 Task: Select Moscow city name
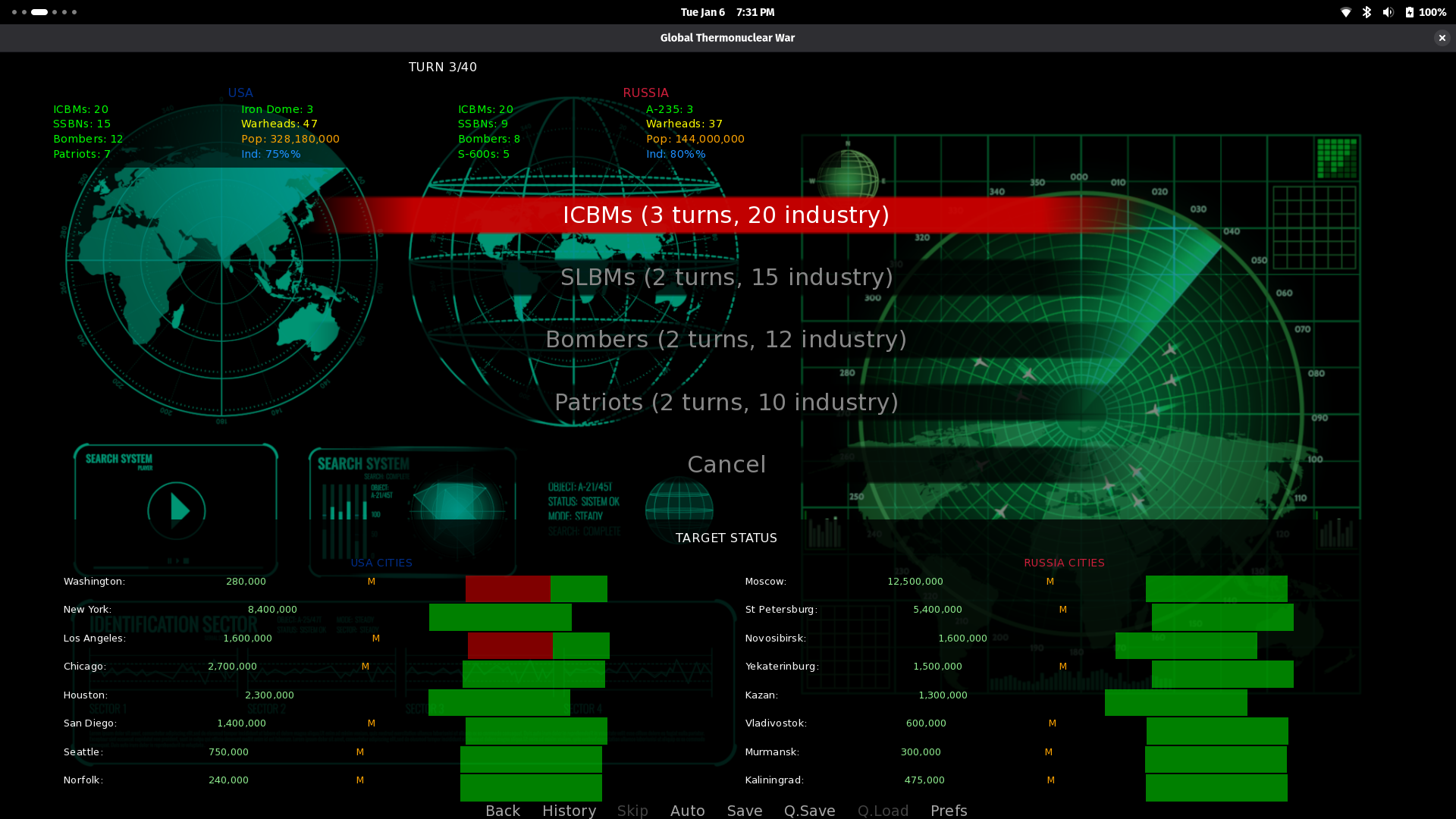[x=766, y=582]
